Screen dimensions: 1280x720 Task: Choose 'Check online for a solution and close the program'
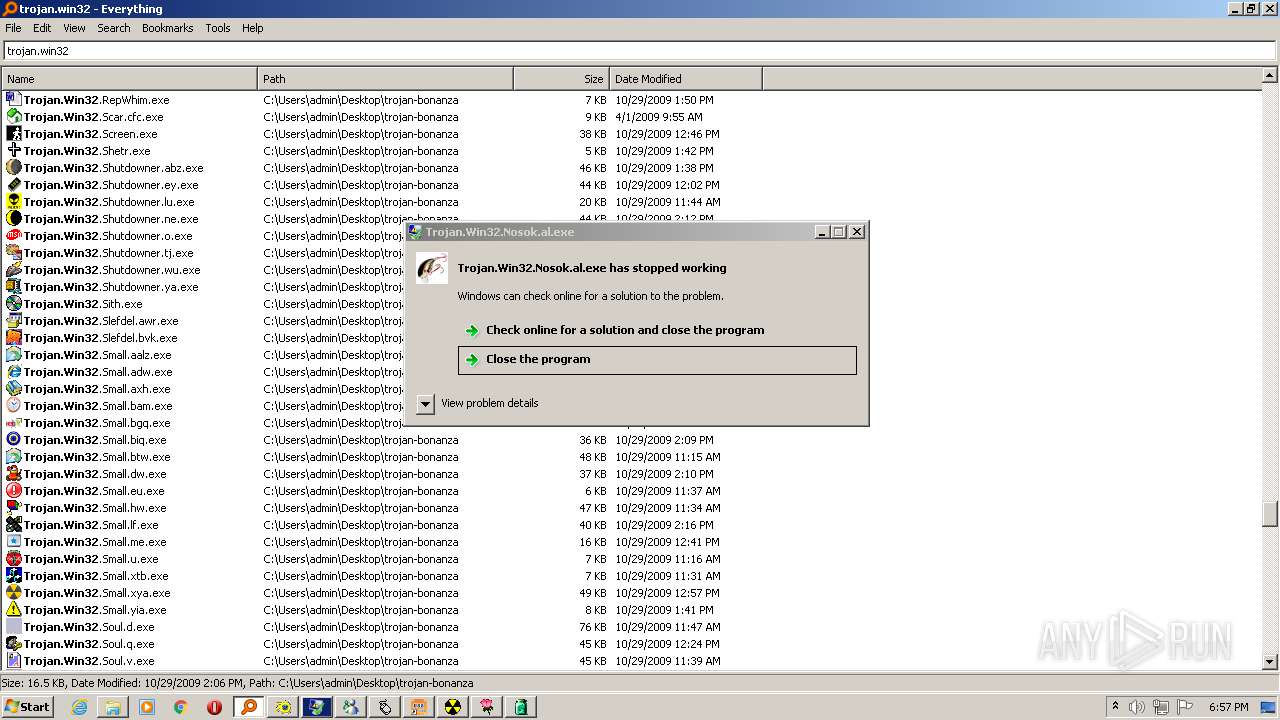[x=657, y=330]
